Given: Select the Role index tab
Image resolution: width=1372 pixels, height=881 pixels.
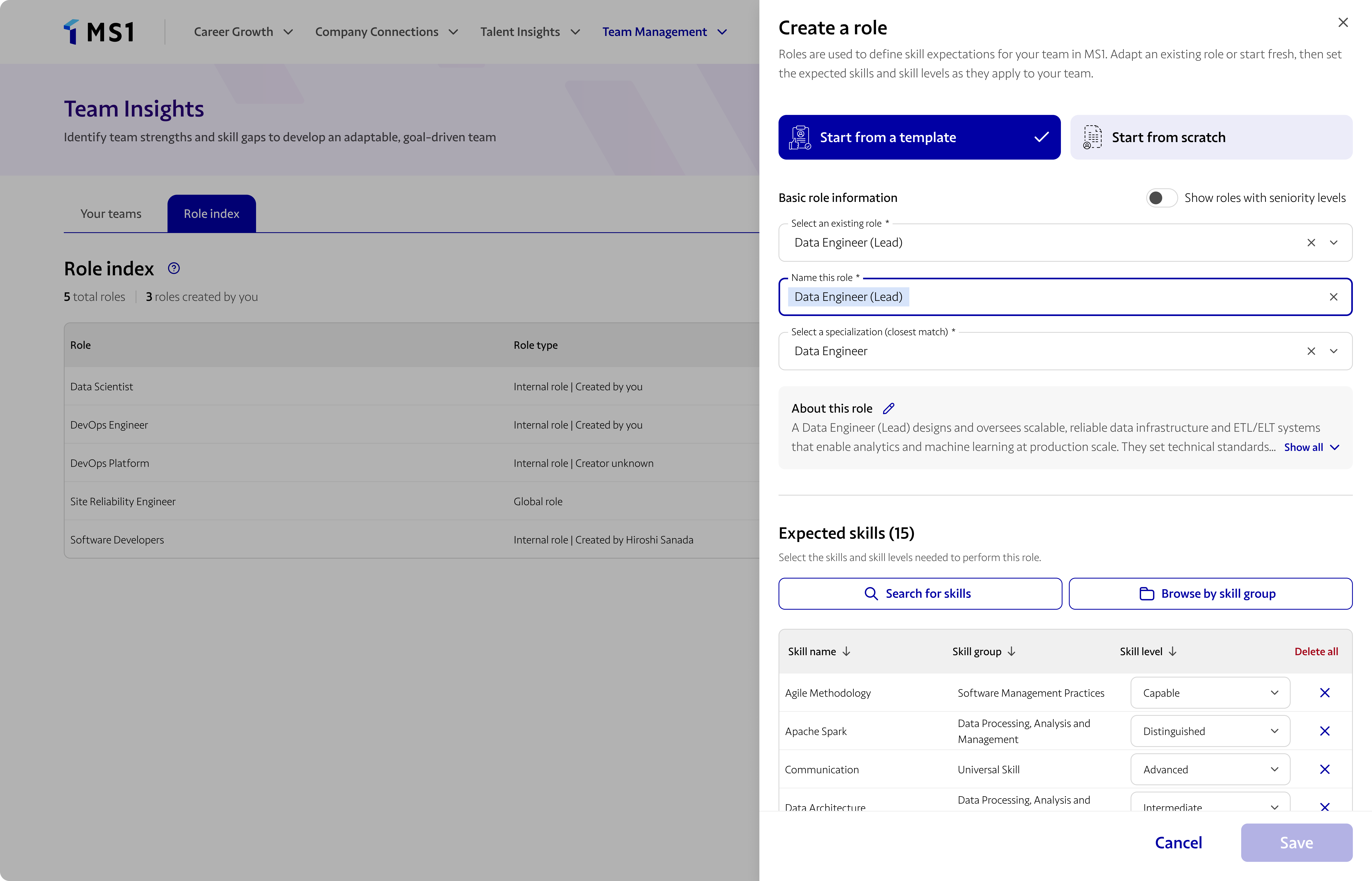Looking at the screenshot, I should (x=212, y=213).
